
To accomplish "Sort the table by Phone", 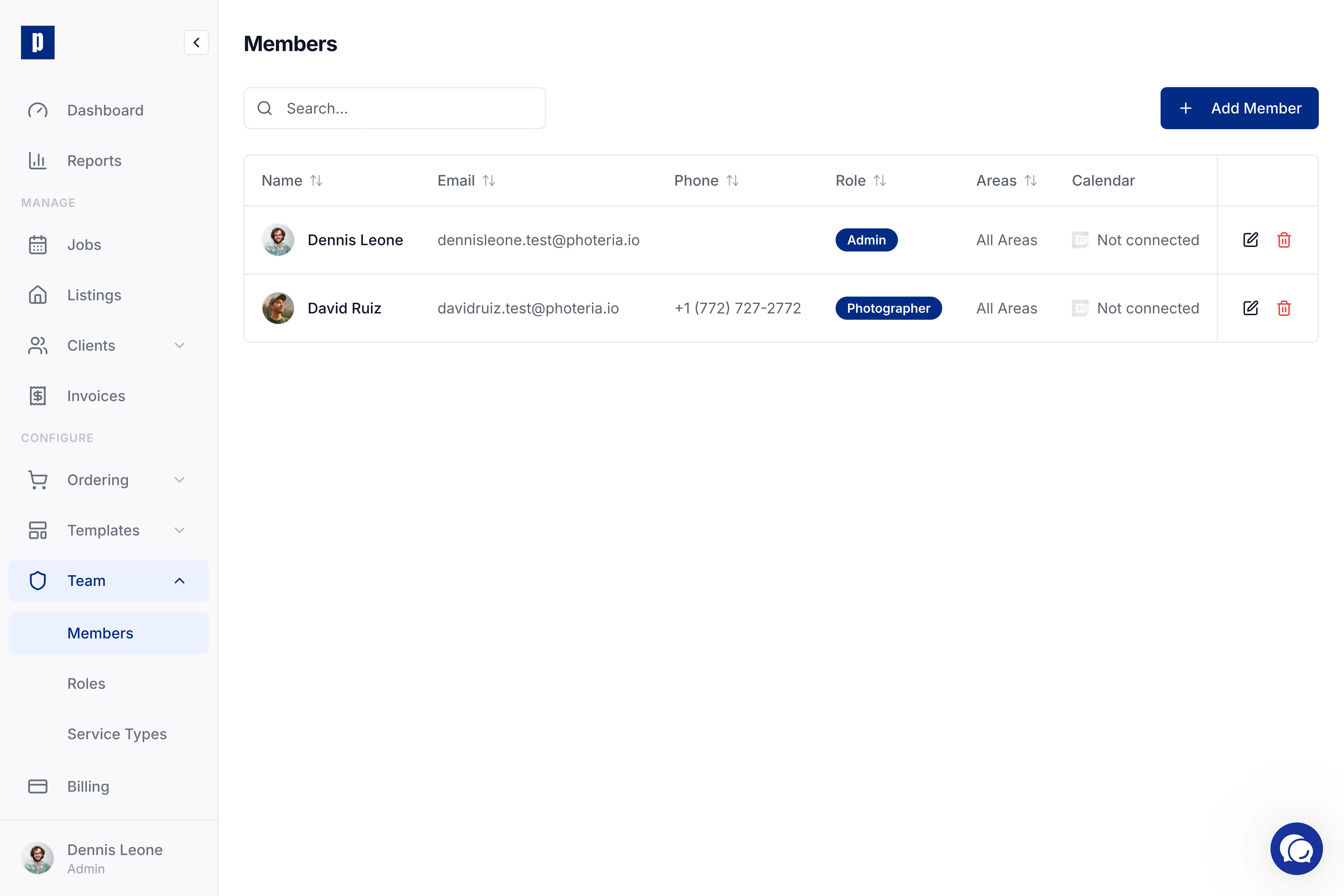I will [x=733, y=181].
